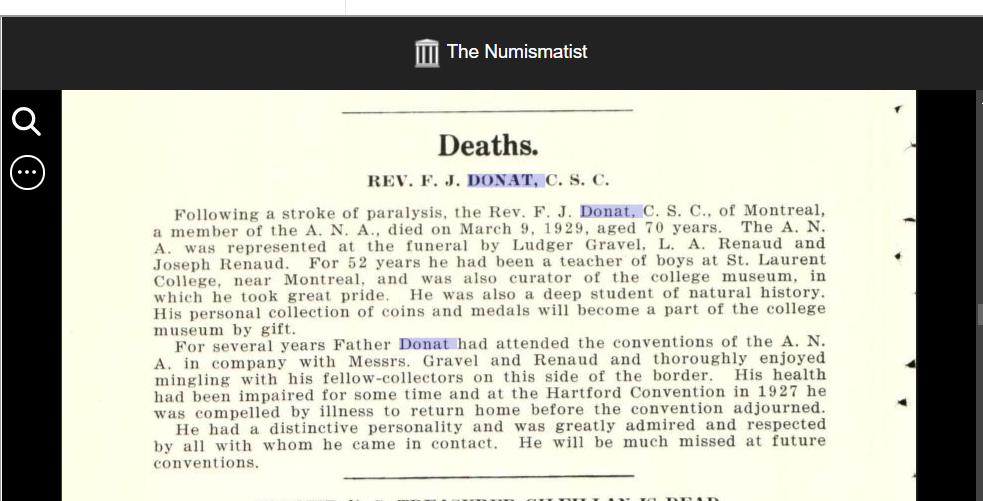The image size is (983, 501).
Task: Click The Numismatist title link
Action: coord(517,51)
